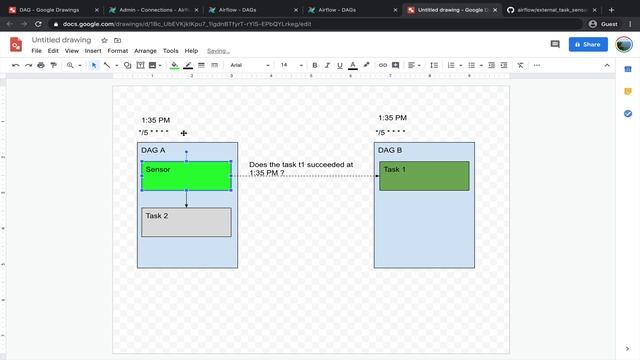Select the Task 2 grey box

pyautogui.click(x=187, y=222)
